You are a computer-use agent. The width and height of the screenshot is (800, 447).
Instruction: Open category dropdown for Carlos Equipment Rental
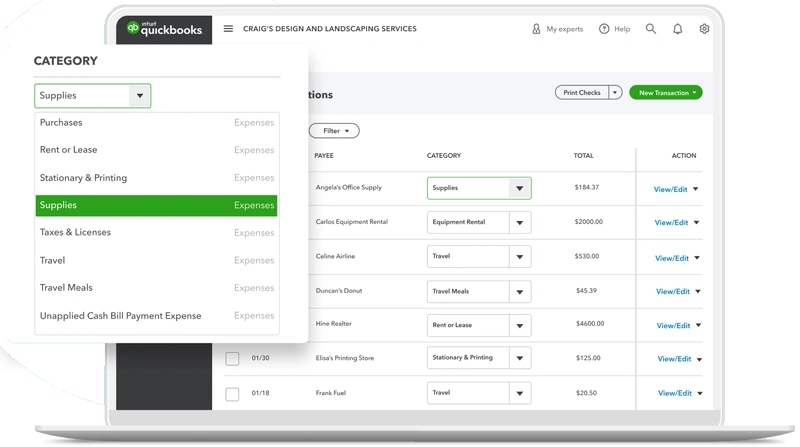[x=518, y=222]
